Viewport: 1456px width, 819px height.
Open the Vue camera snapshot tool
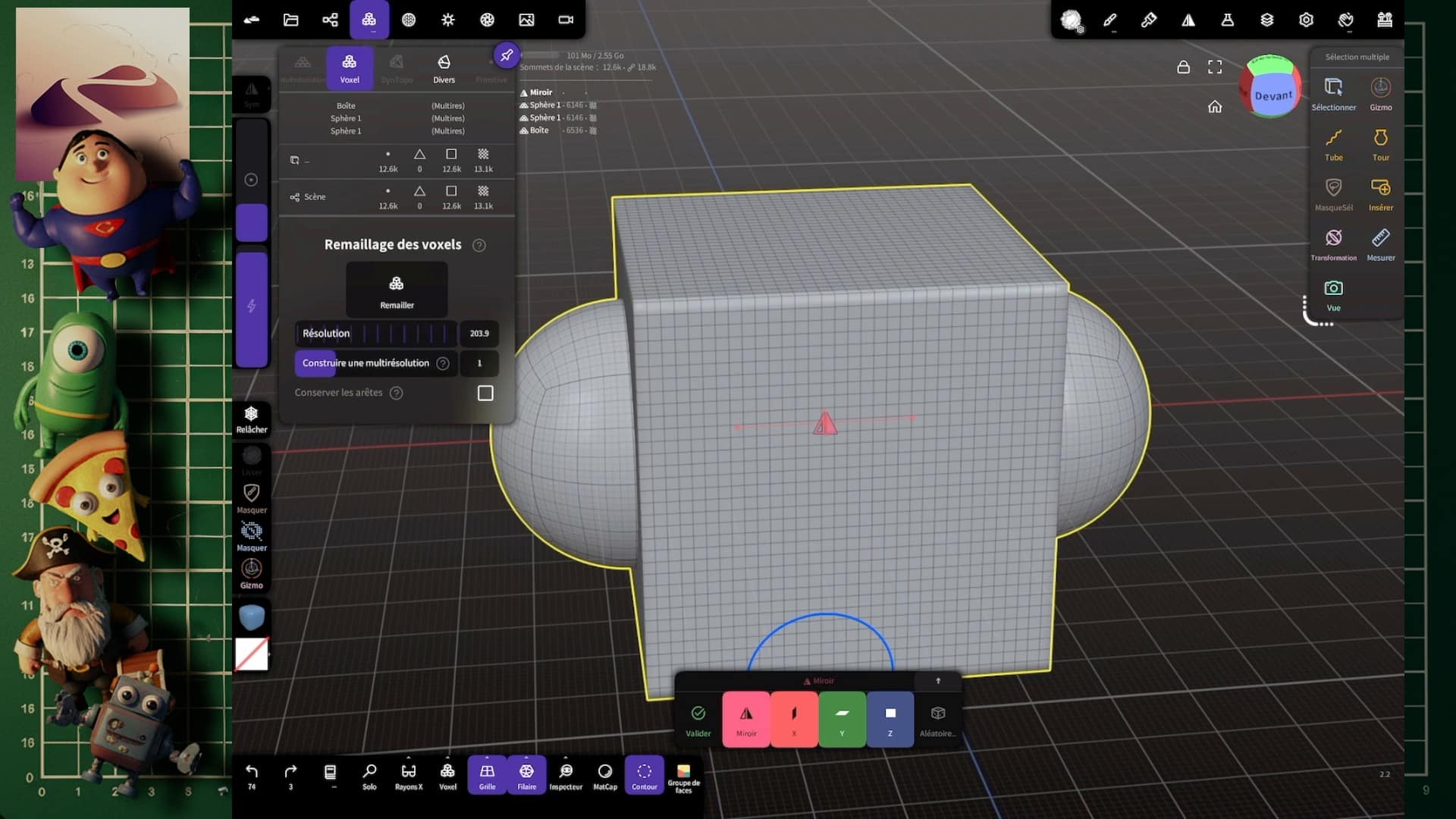click(x=1333, y=294)
